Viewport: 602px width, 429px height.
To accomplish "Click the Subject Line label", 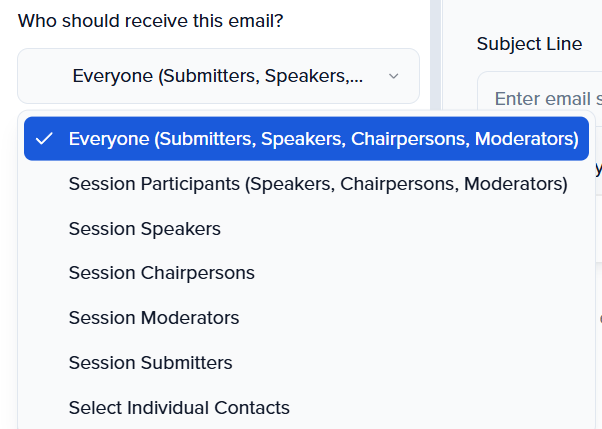I will pos(529,44).
